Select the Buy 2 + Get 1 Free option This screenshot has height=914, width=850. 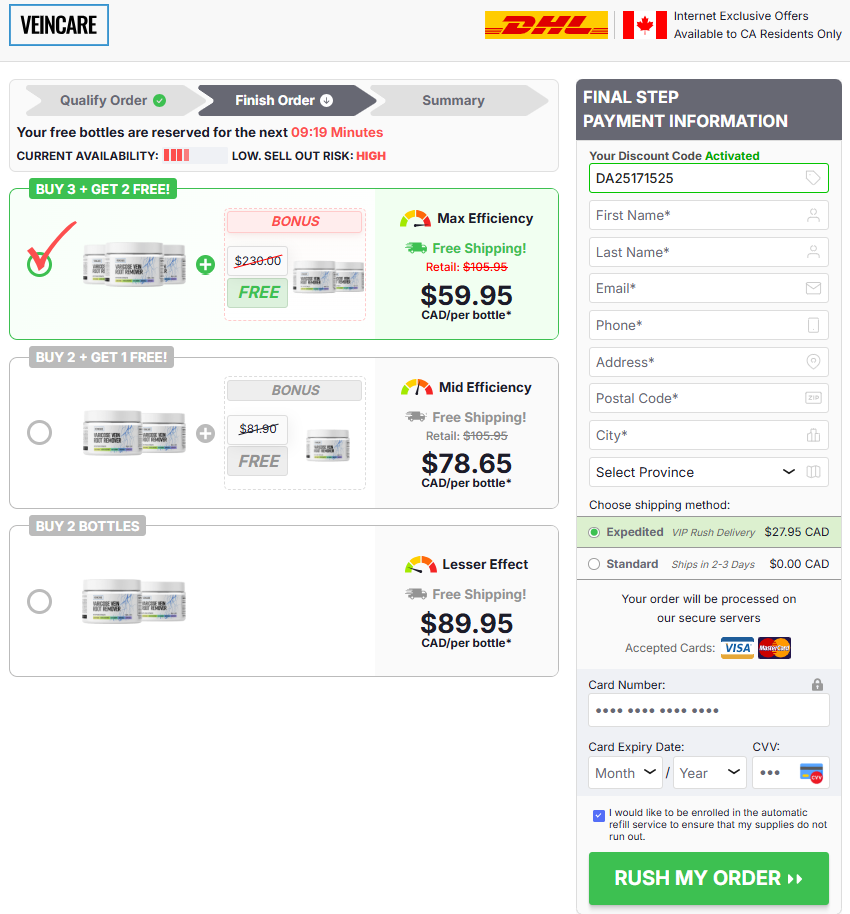(40, 433)
